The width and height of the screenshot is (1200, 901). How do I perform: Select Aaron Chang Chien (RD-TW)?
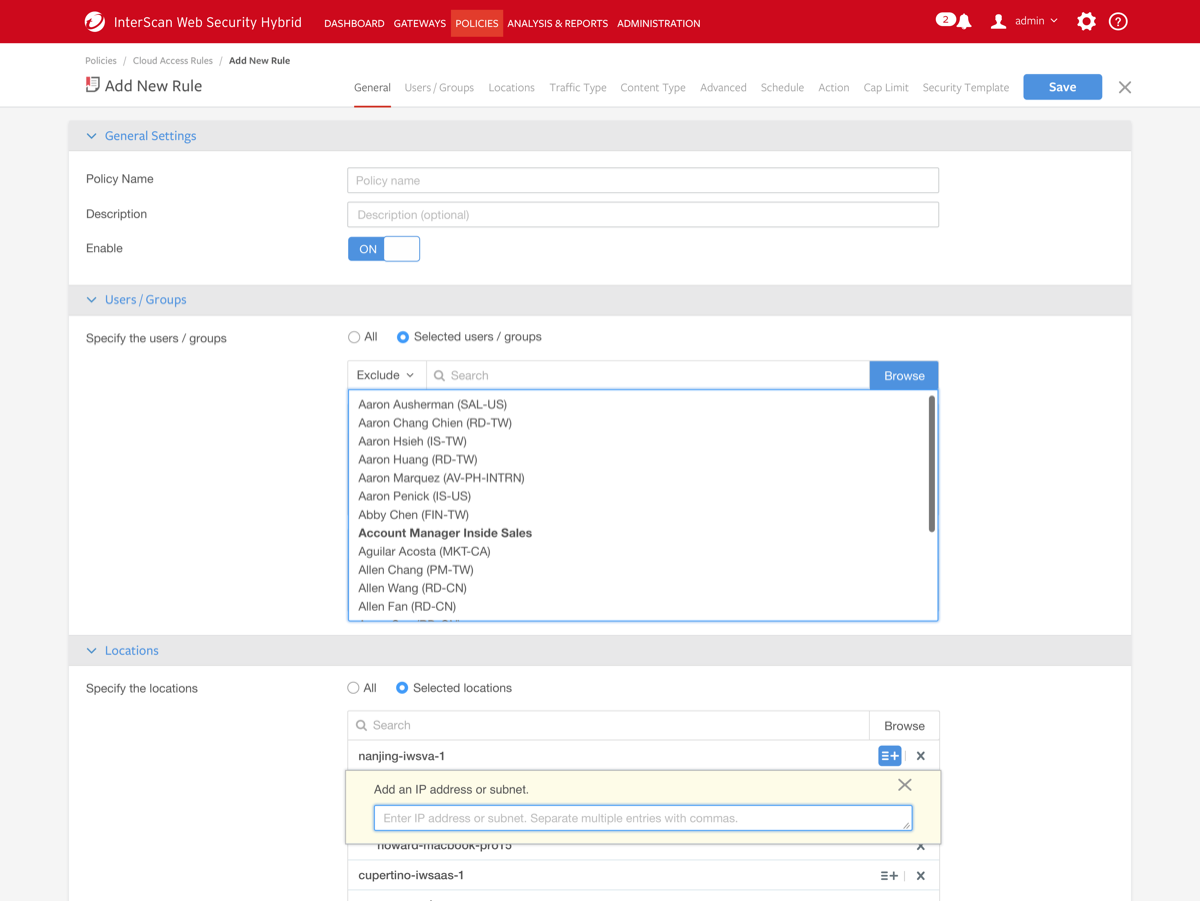[x=435, y=423]
